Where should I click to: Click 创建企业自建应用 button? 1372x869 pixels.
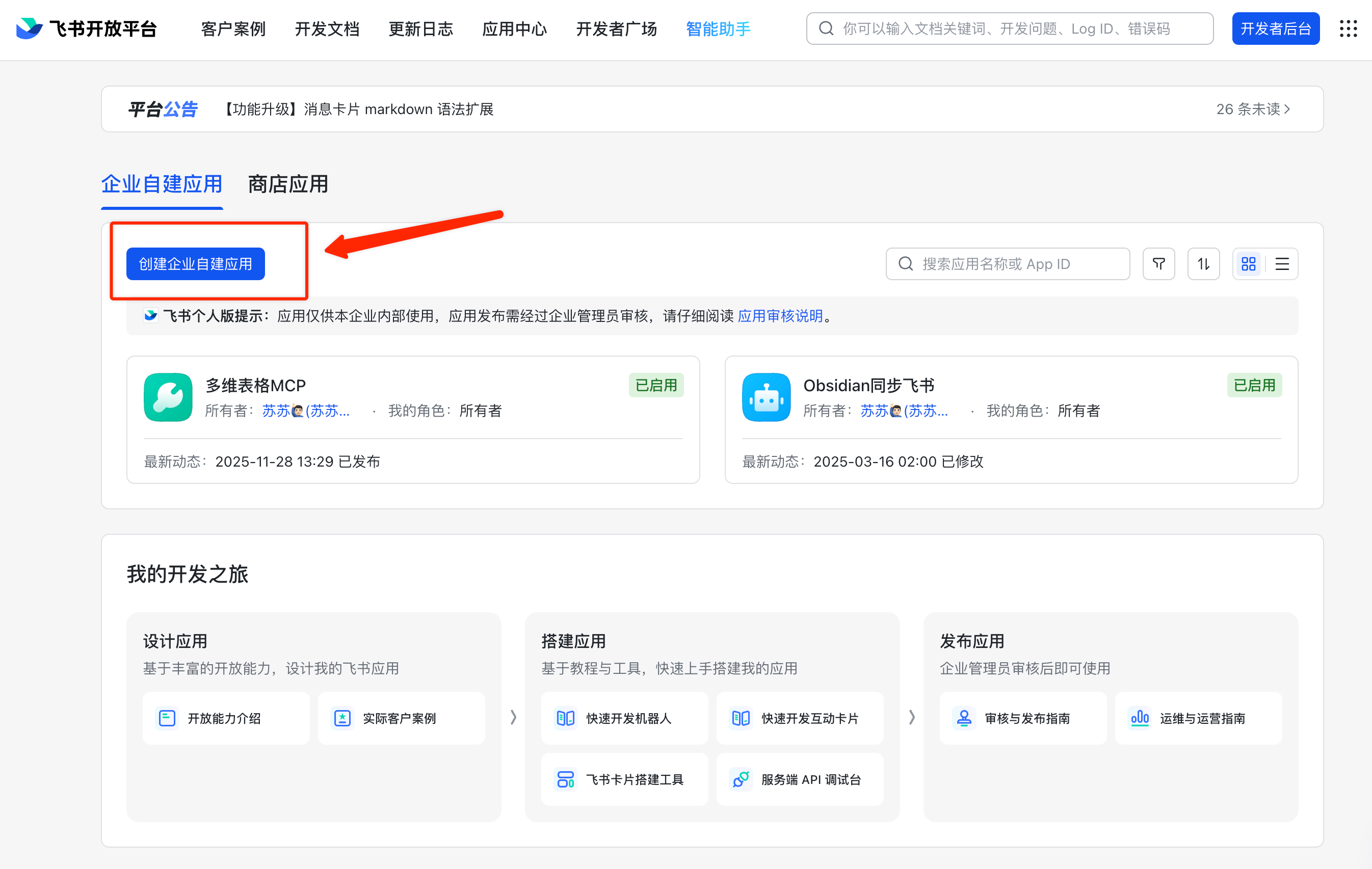(195, 264)
